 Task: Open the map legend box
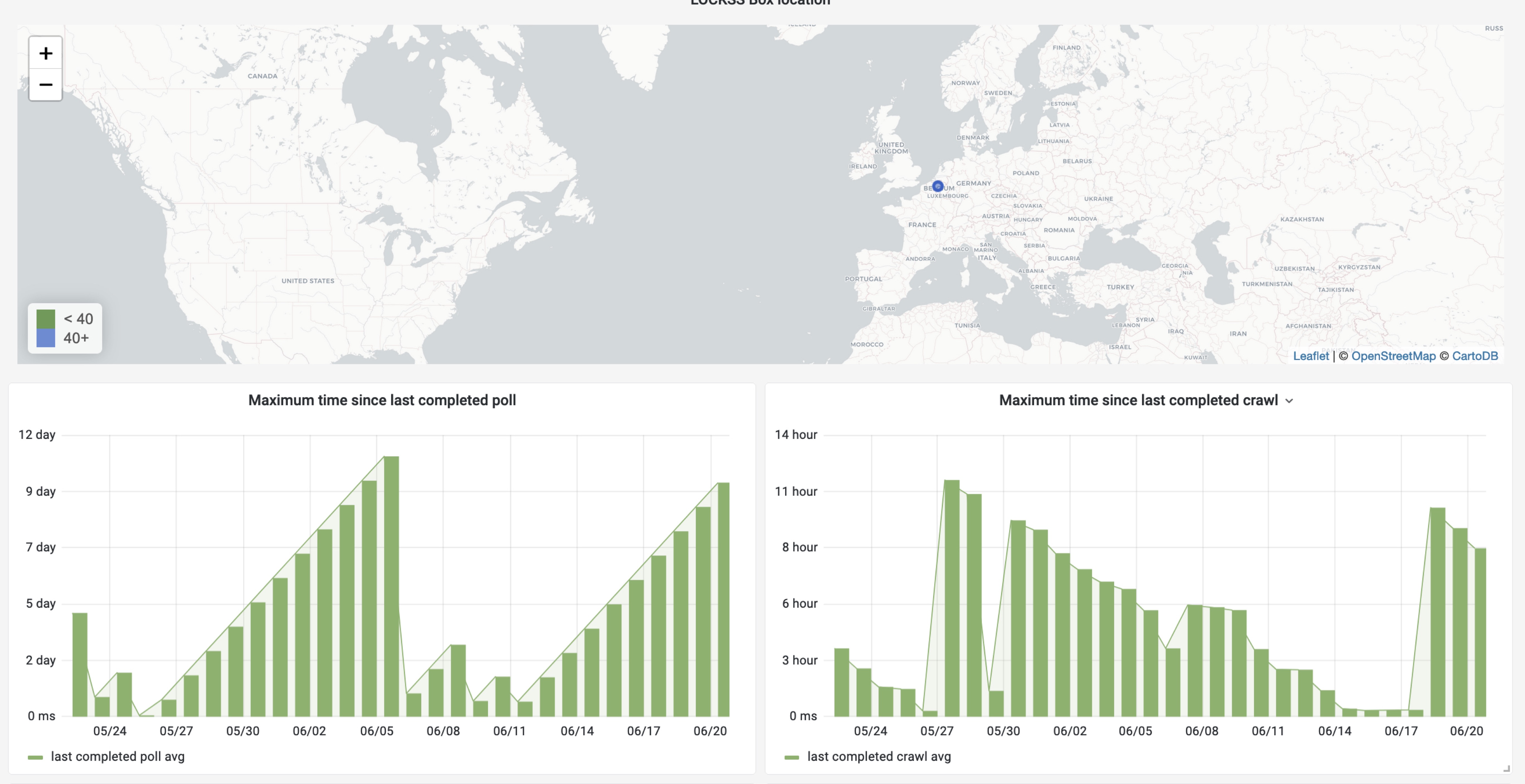tap(65, 329)
